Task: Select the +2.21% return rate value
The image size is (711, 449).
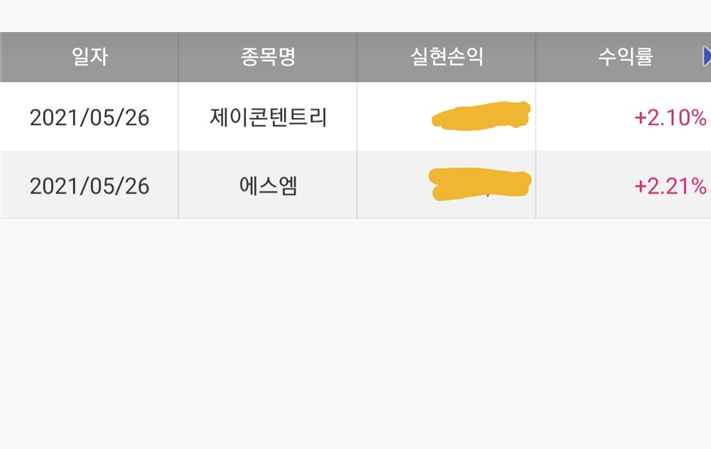Action: 669,185
